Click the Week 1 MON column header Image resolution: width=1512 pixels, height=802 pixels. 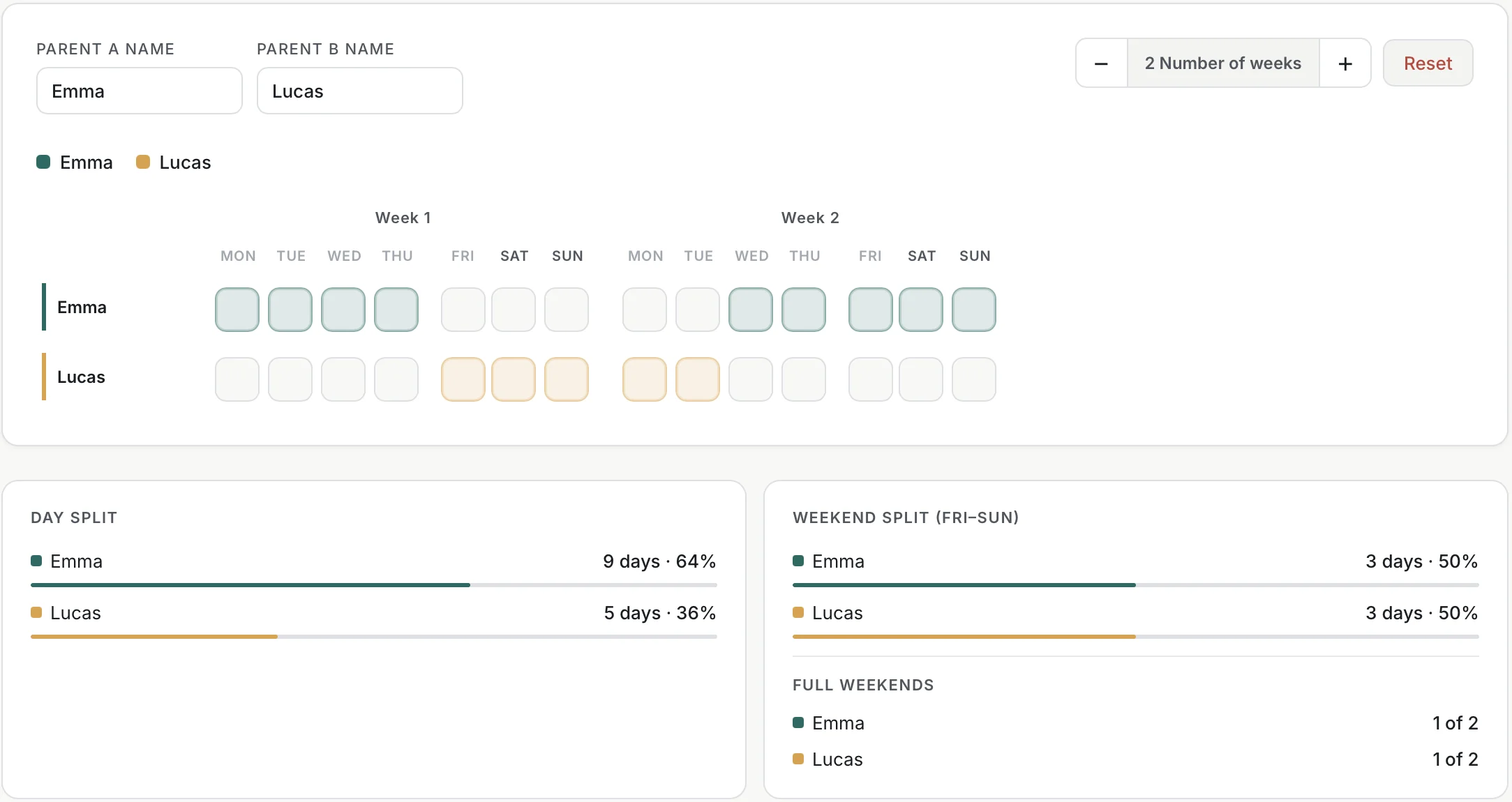point(238,256)
